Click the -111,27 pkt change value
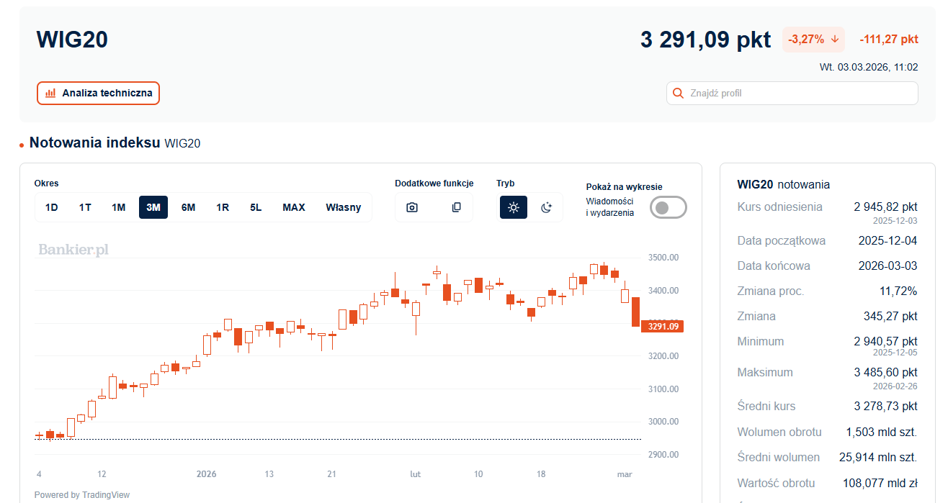Image resolution: width=948 pixels, height=503 pixels. coord(889,39)
